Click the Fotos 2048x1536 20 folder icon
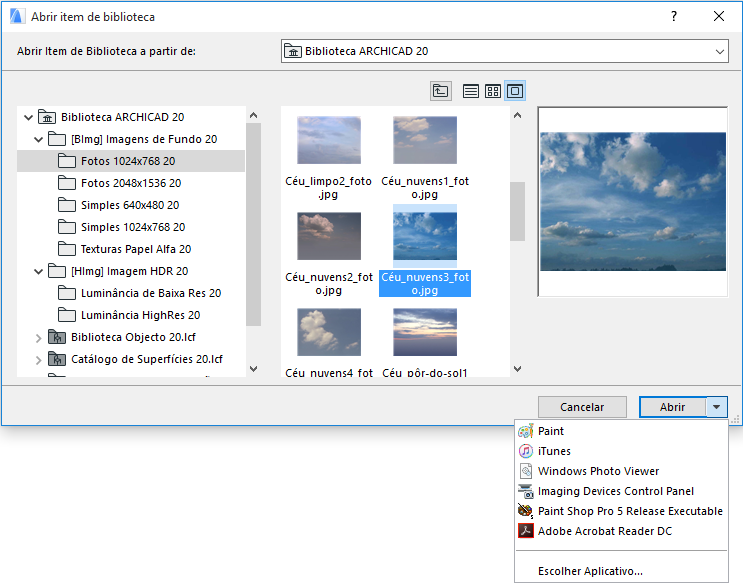 click(66, 183)
